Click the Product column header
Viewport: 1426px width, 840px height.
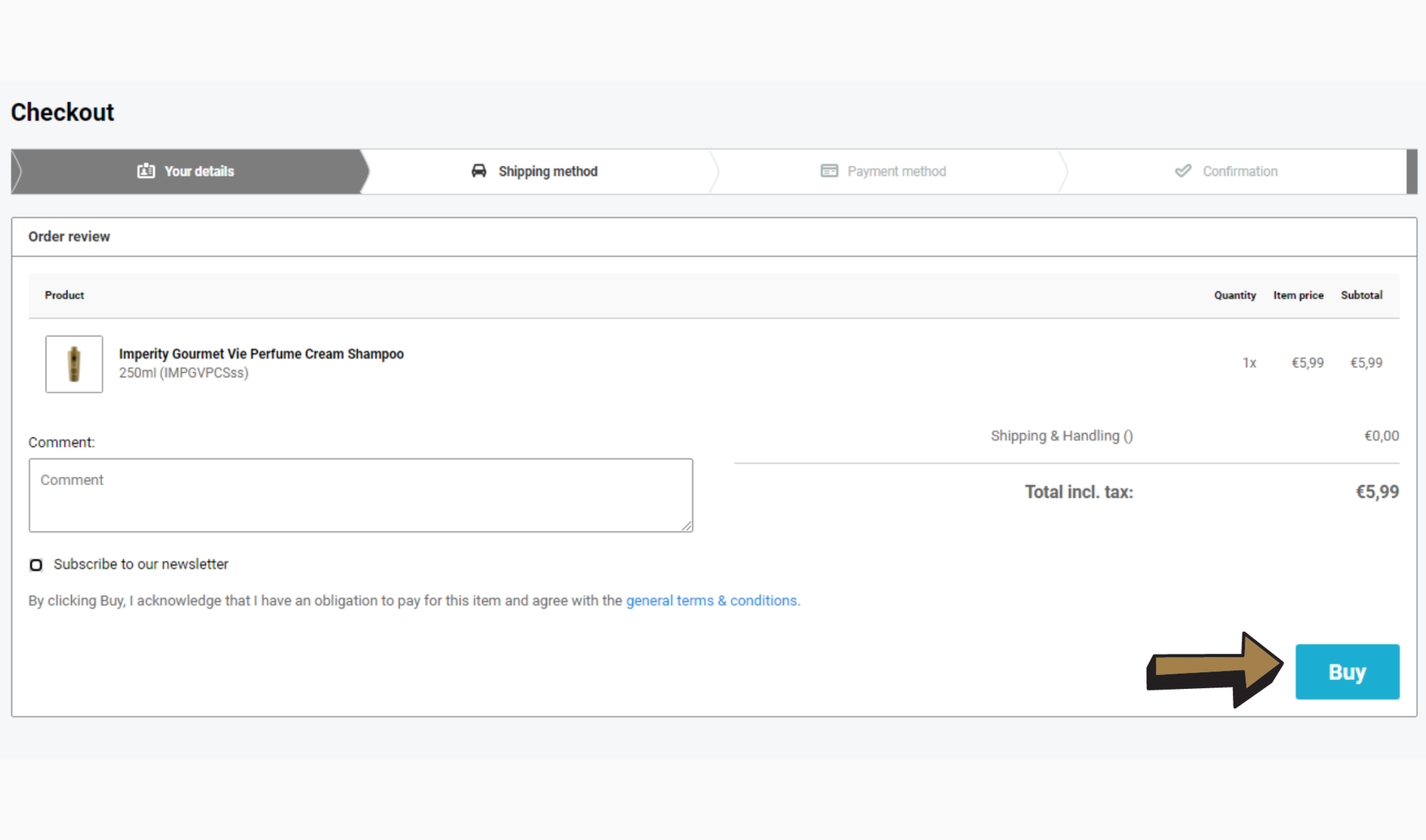(x=65, y=295)
